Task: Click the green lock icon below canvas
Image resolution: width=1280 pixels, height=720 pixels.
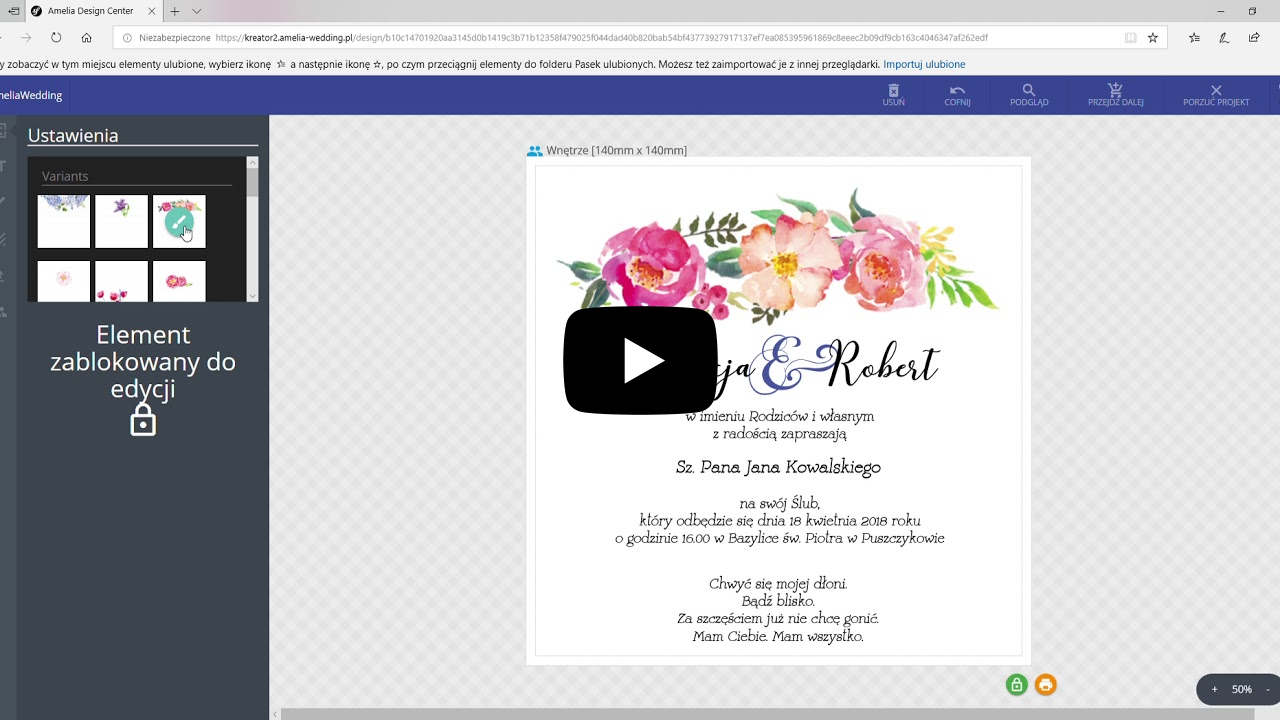Action: tap(1017, 685)
